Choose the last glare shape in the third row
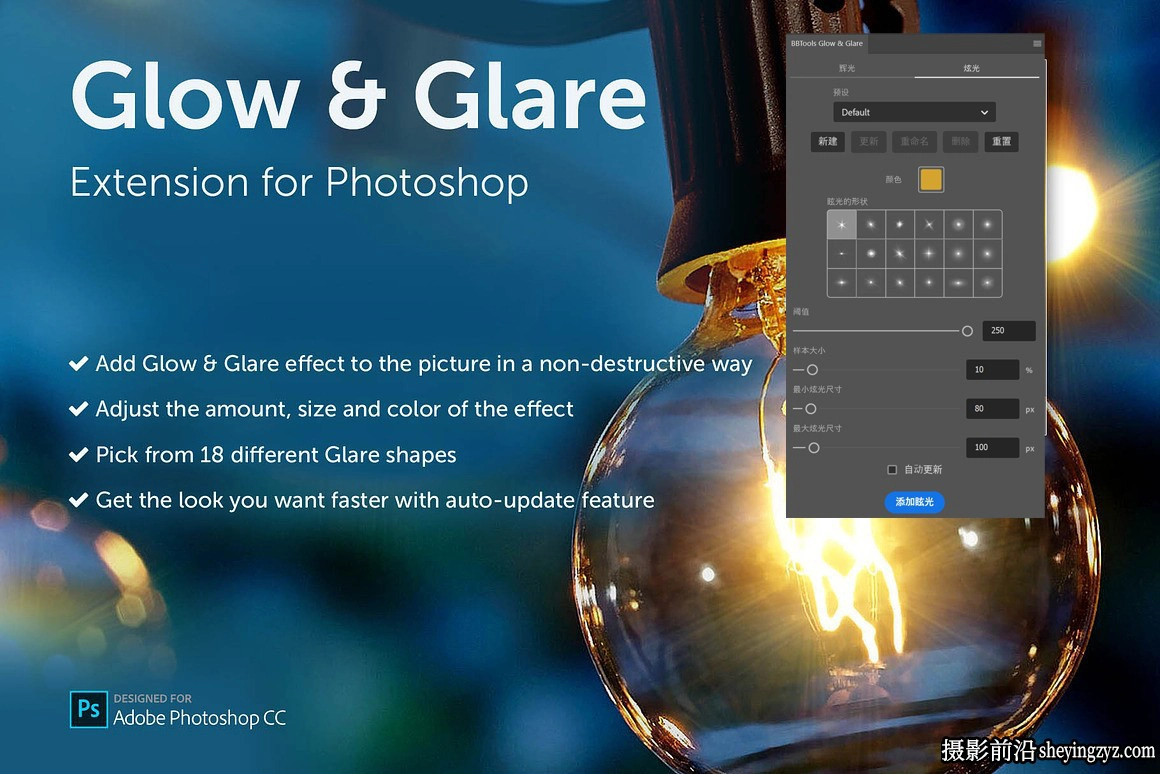This screenshot has width=1160, height=774. 988,283
